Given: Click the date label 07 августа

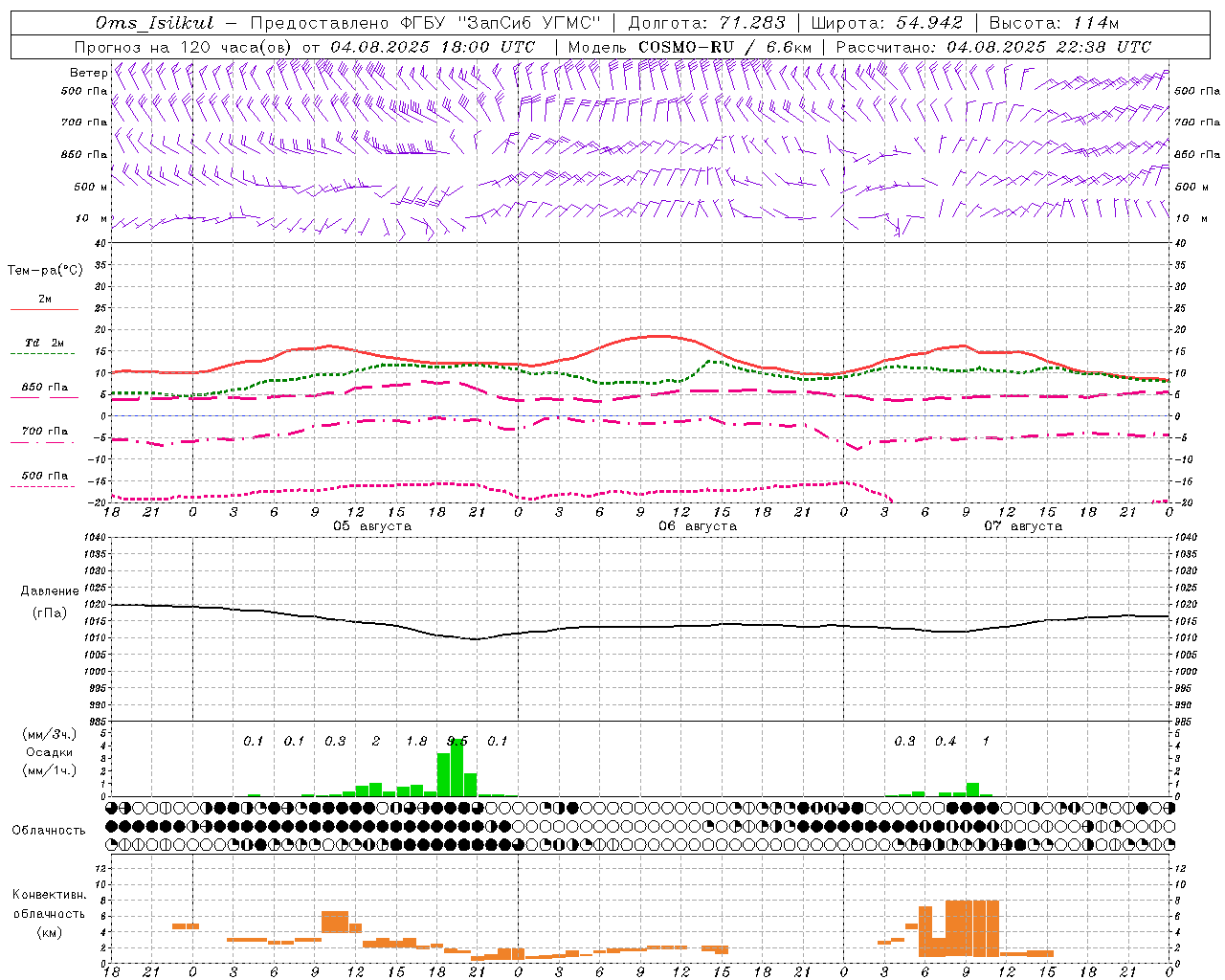Looking at the screenshot, I should pos(1023,526).
